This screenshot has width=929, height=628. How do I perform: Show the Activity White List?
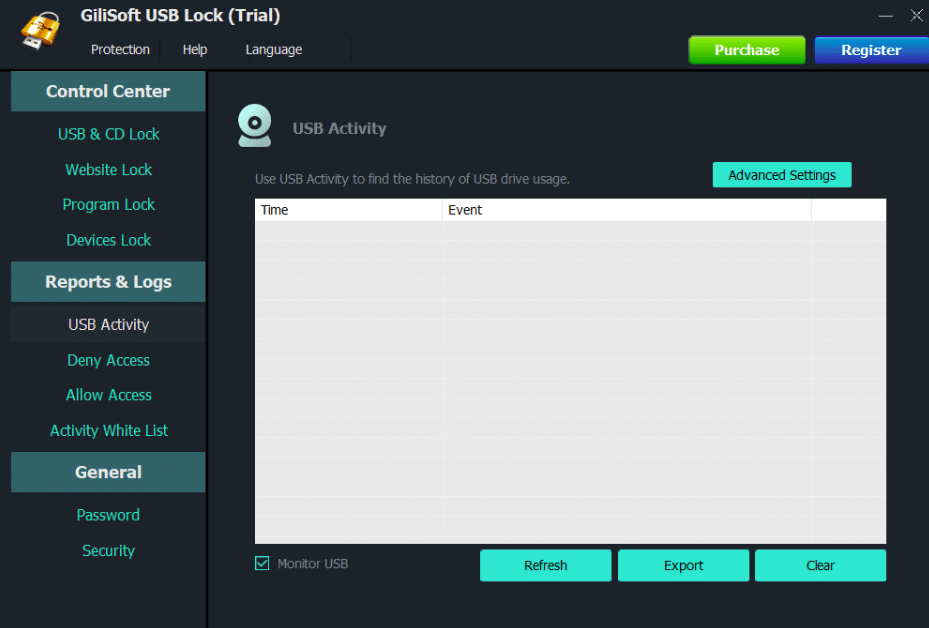tap(108, 431)
